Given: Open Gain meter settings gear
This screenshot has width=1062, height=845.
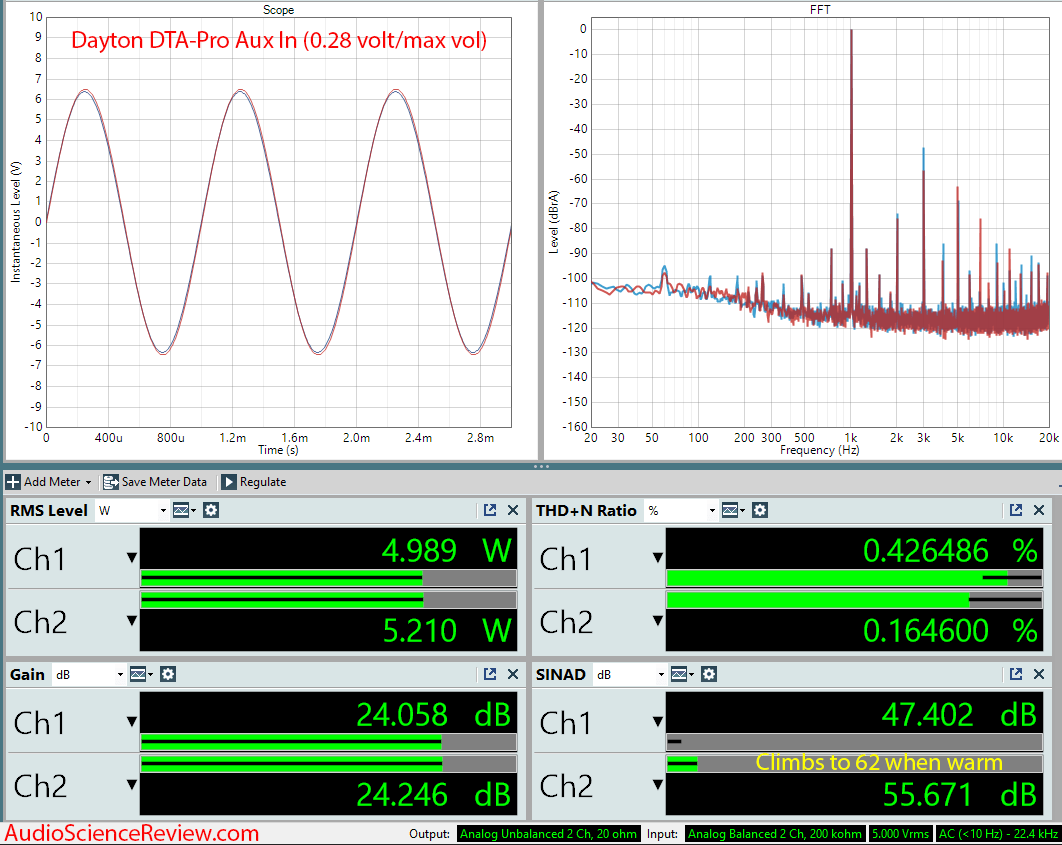Looking at the screenshot, I should 168,674.
